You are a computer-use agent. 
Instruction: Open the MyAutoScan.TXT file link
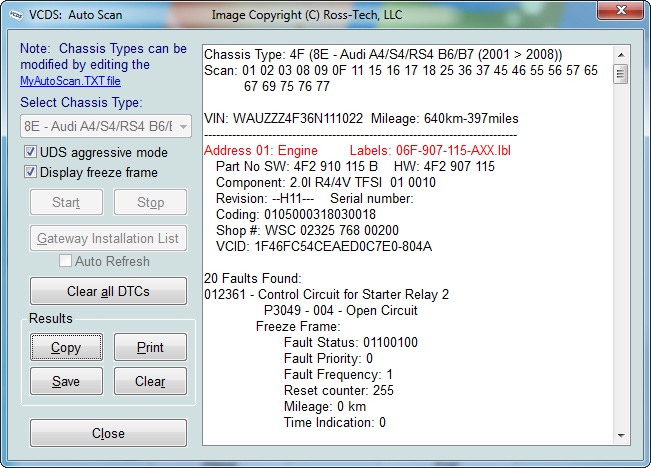click(x=70, y=81)
